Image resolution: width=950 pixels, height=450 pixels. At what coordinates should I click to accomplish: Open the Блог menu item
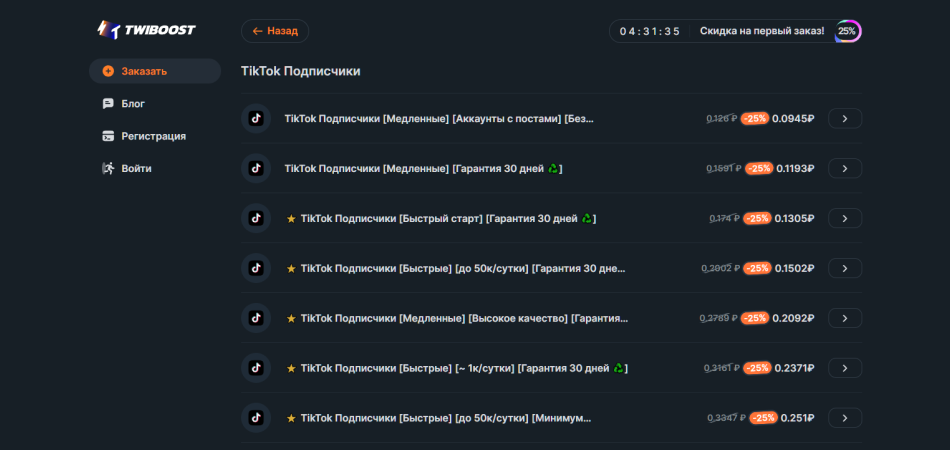[133, 104]
